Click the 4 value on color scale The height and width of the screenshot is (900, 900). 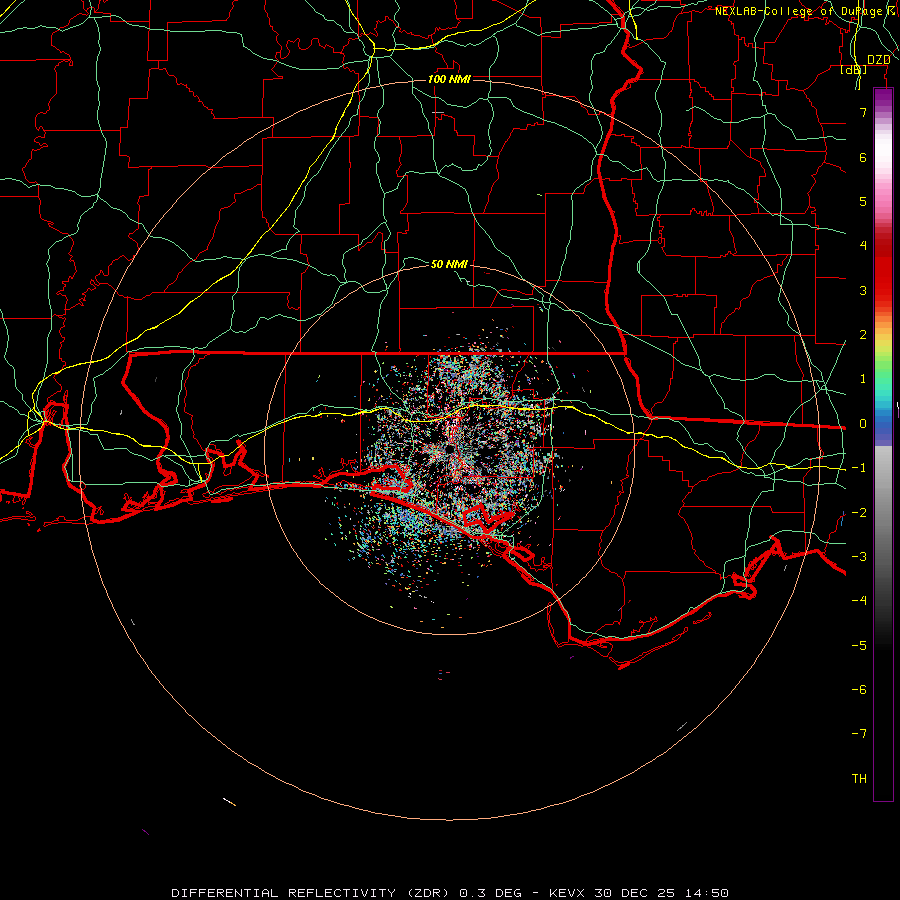(863, 246)
